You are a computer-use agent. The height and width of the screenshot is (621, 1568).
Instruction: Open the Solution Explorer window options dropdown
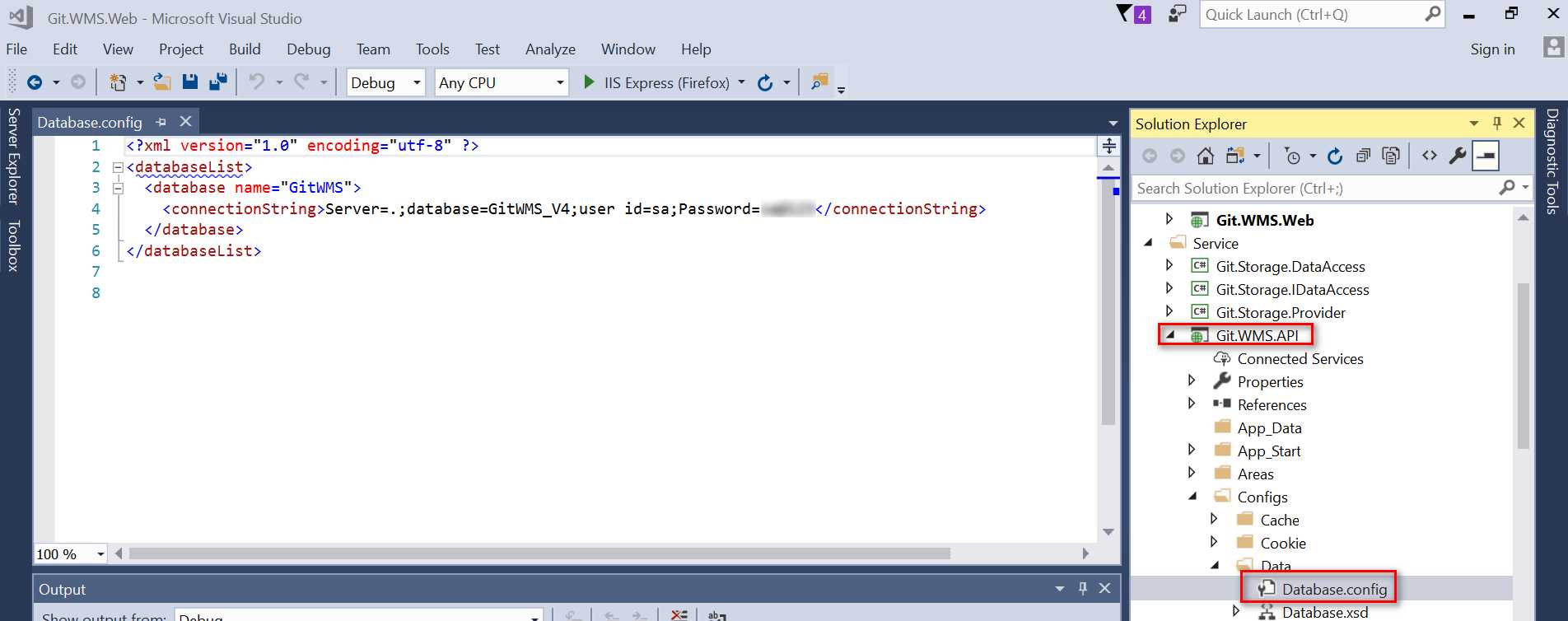[x=1474, y=124]
